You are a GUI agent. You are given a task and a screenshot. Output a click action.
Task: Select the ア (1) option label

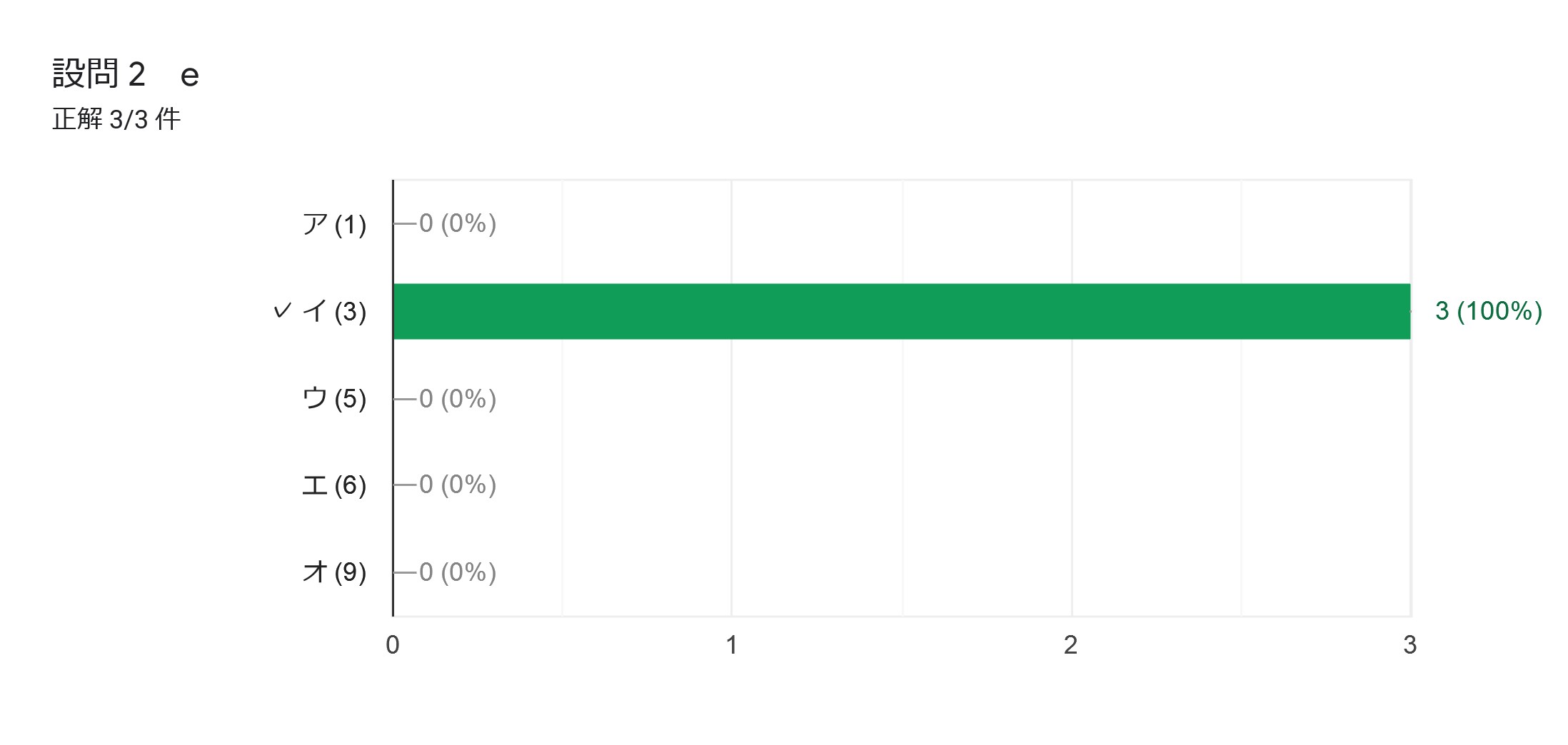tap(334, 224)
